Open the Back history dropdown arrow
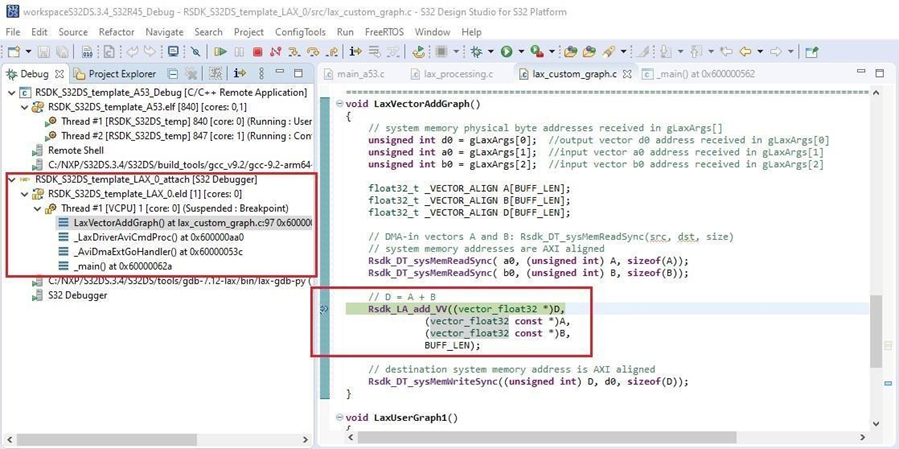Viewport: 899px width, 449px height. (x=760, y=52)
